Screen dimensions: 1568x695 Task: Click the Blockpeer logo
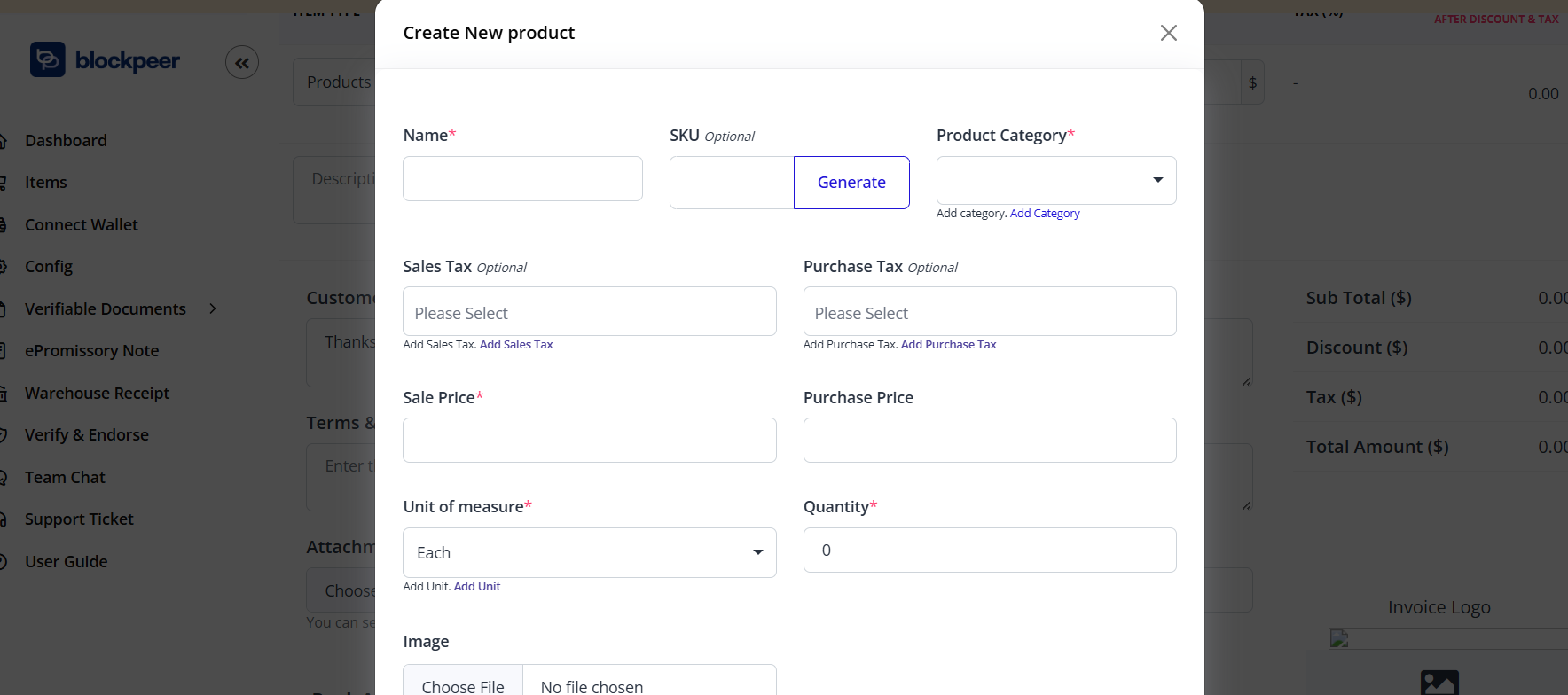click(104, 59)
